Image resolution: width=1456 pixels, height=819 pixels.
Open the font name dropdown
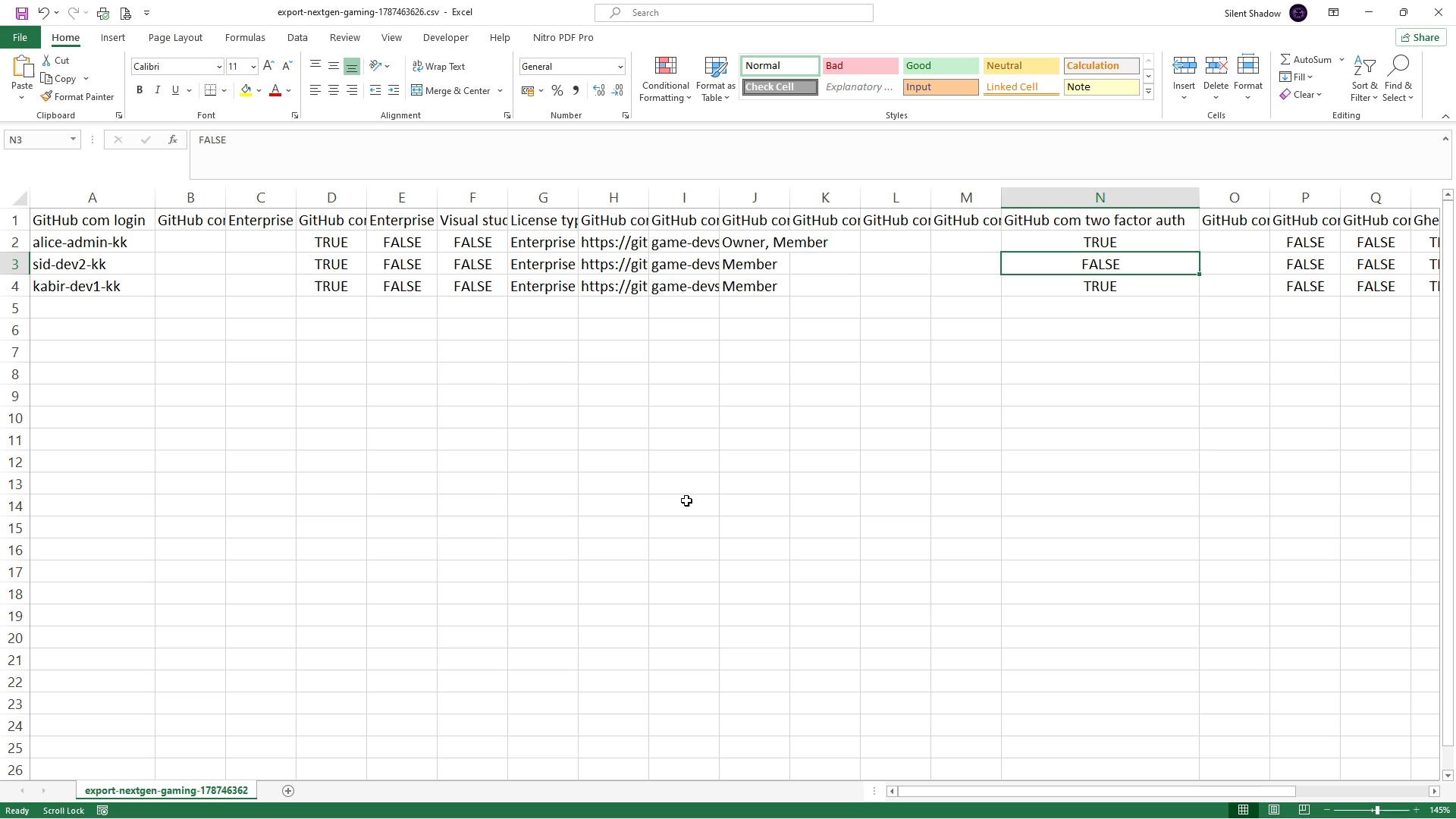(219, 67)
